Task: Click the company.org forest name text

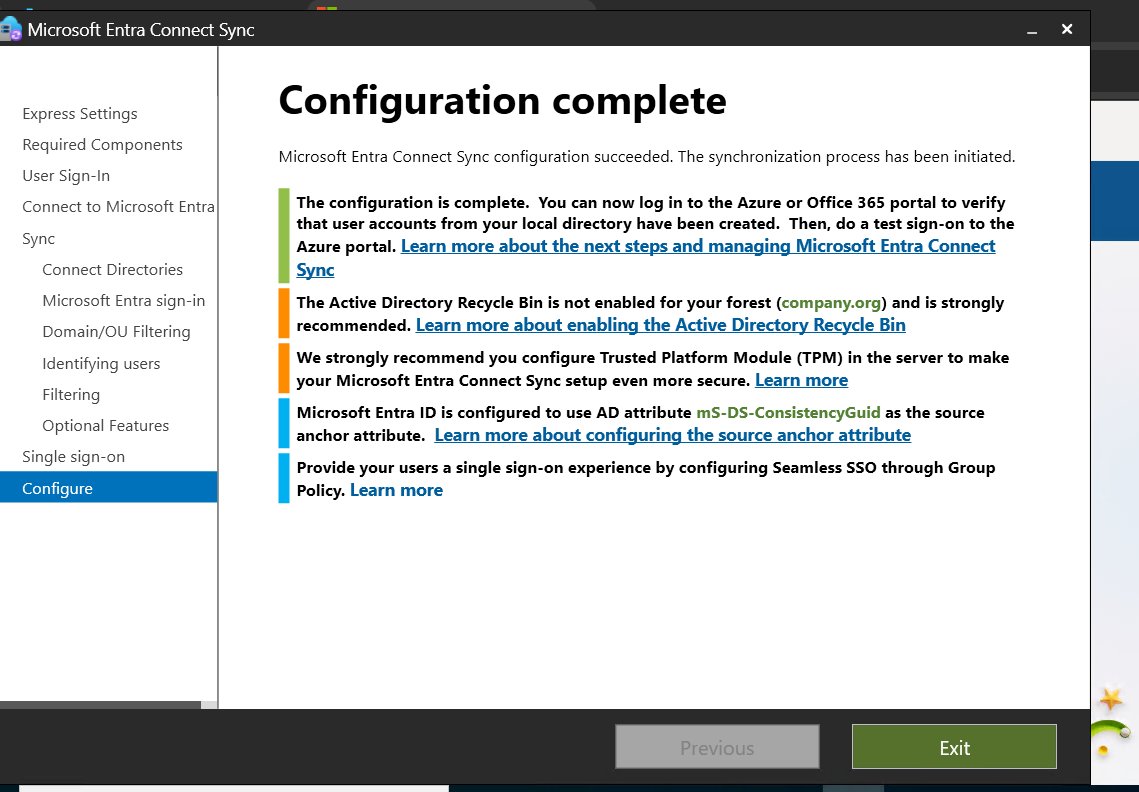Action: pos(831,303)
